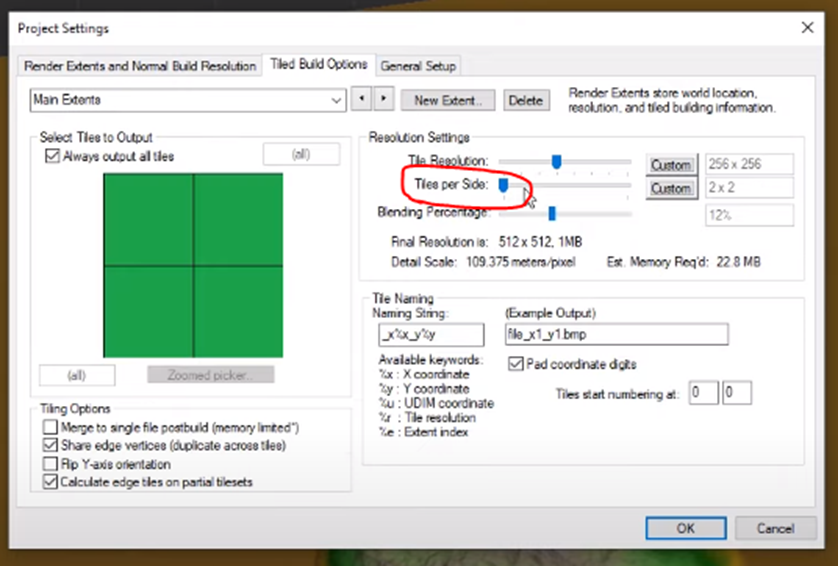Click the Tiles per Side slider handle
Screen dimensions: 838x566
503,185
